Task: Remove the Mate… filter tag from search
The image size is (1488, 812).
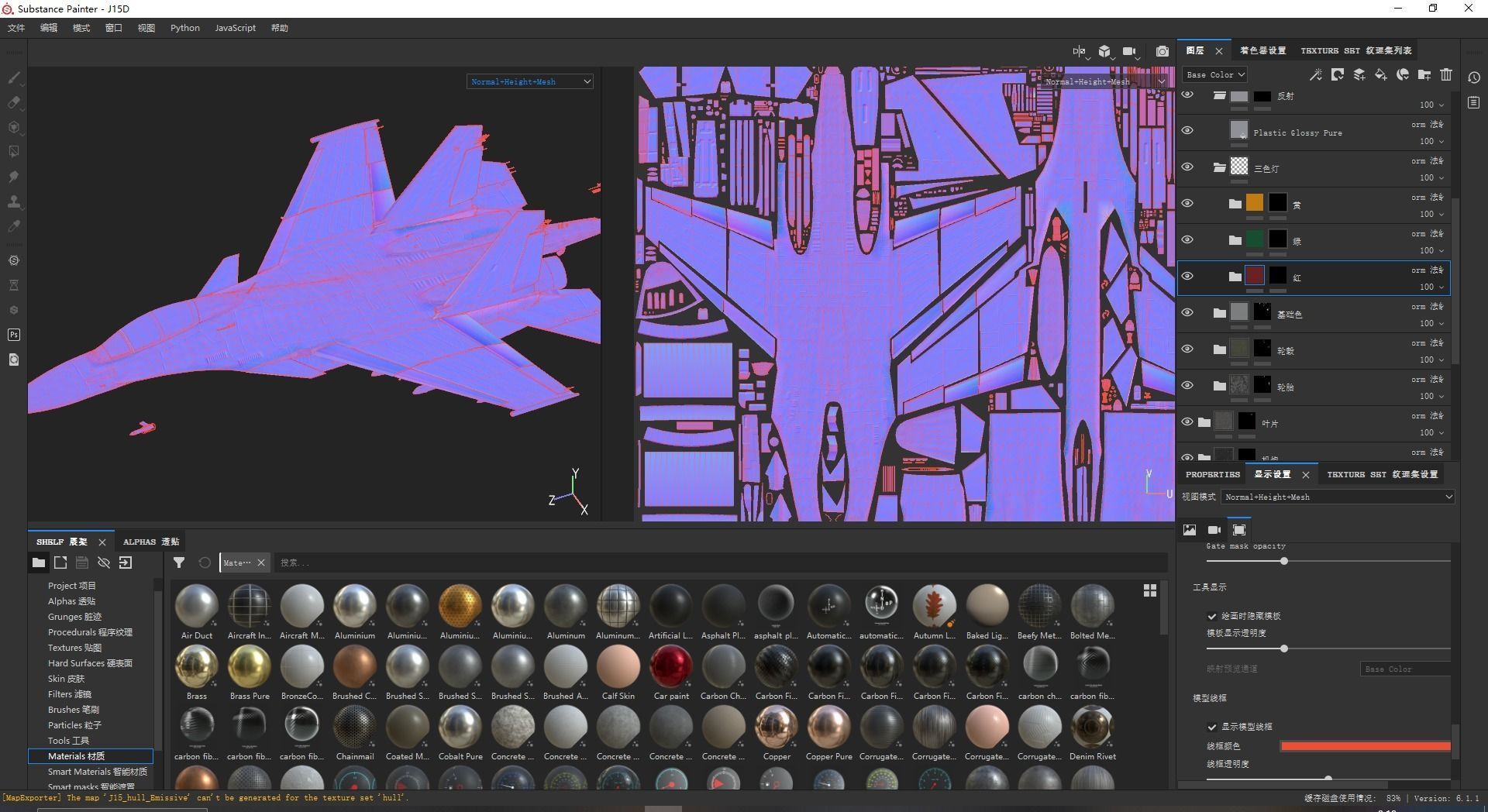Action: click(261, 563)
